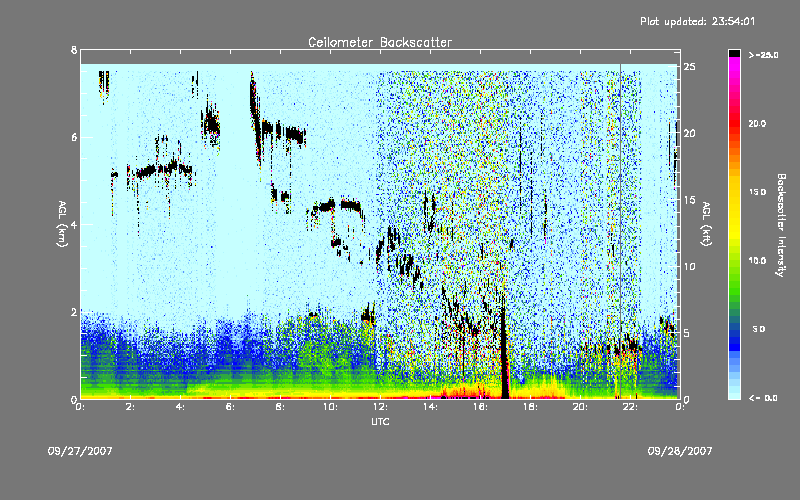Click the 2 km label on left axis
800x500 pixels.
tap(74, 312)
